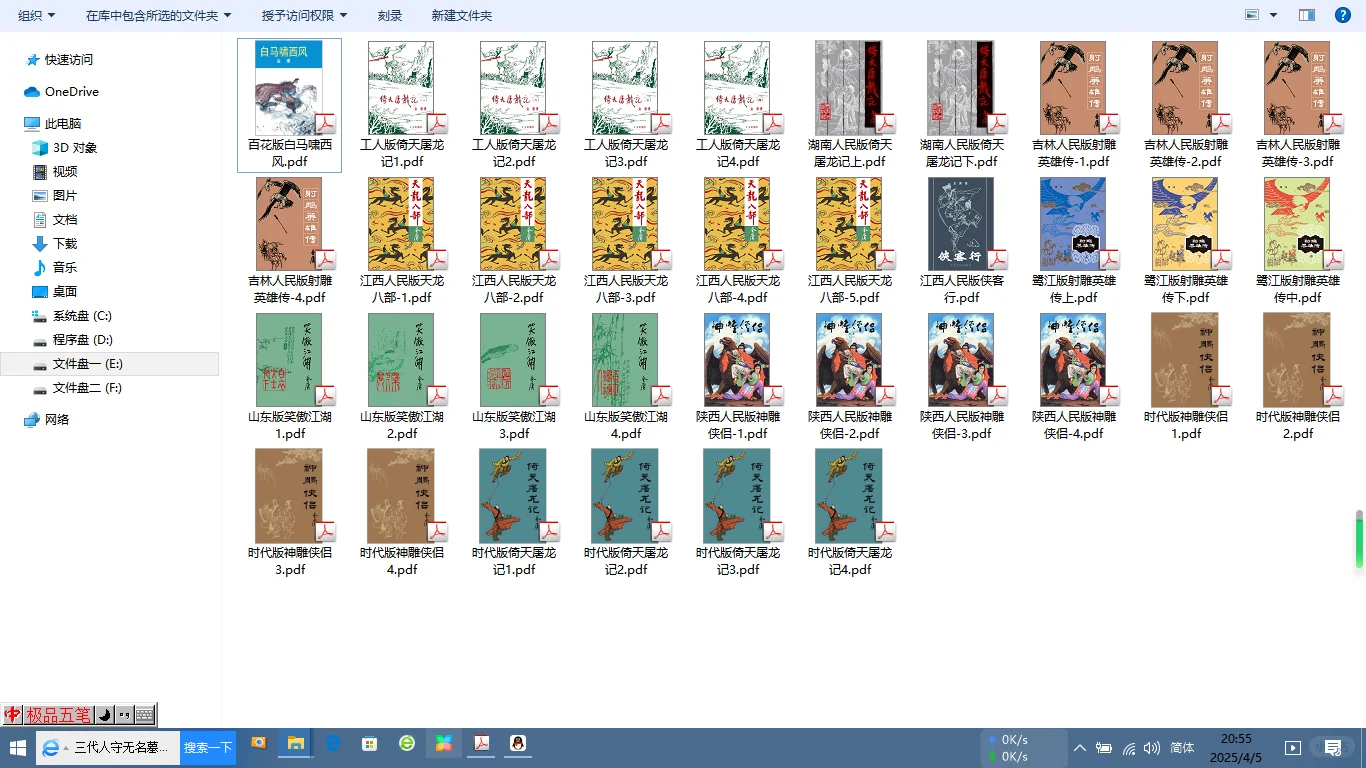Open the notification center icon

point(1333,748)
